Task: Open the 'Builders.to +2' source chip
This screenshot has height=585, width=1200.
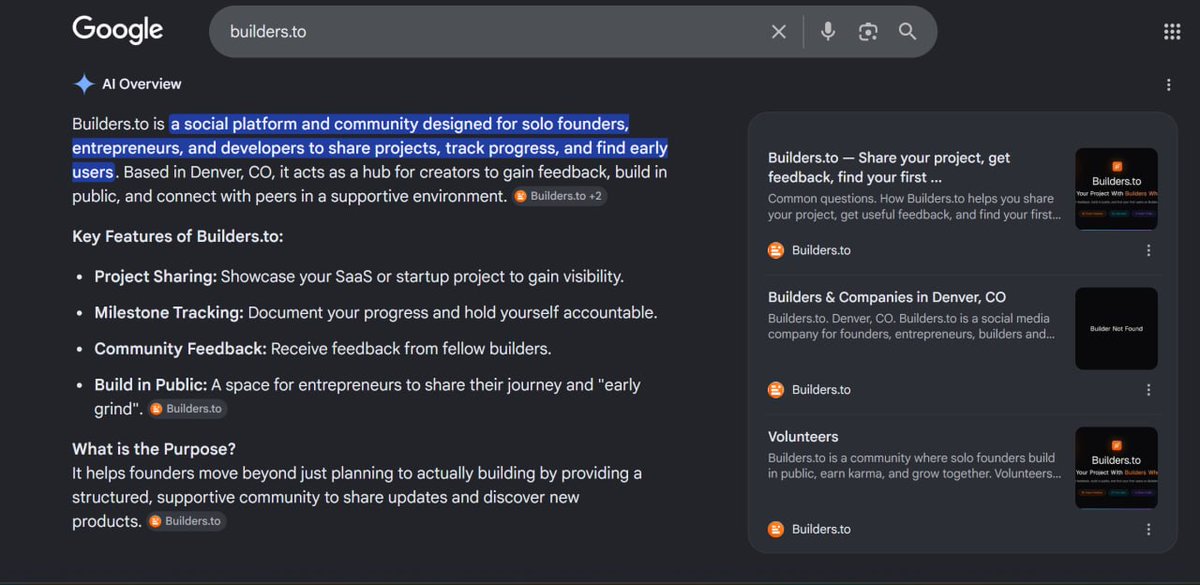Action: [x=560, y=196]
